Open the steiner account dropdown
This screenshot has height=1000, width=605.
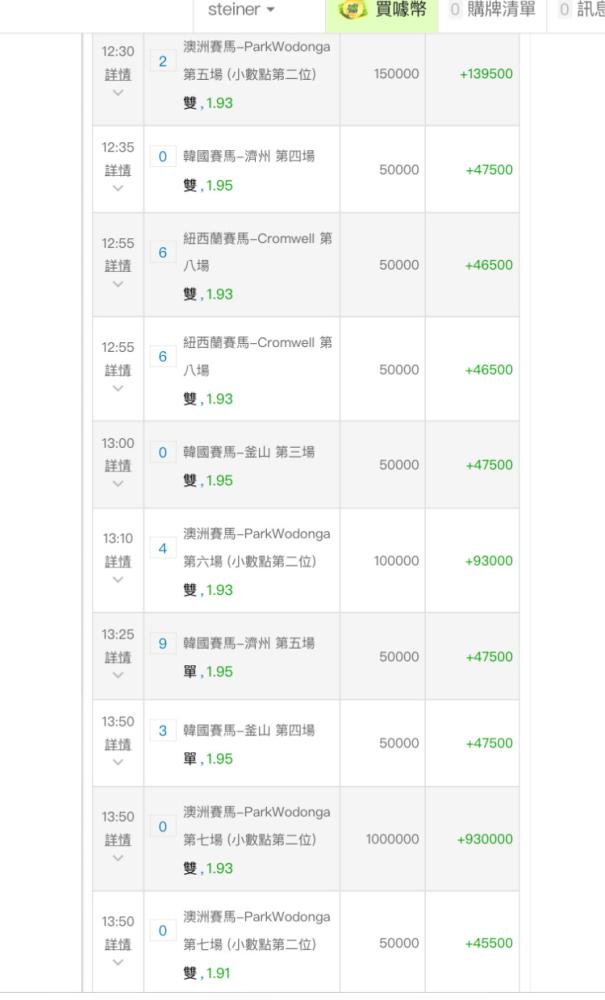click(x=241, y=10)
